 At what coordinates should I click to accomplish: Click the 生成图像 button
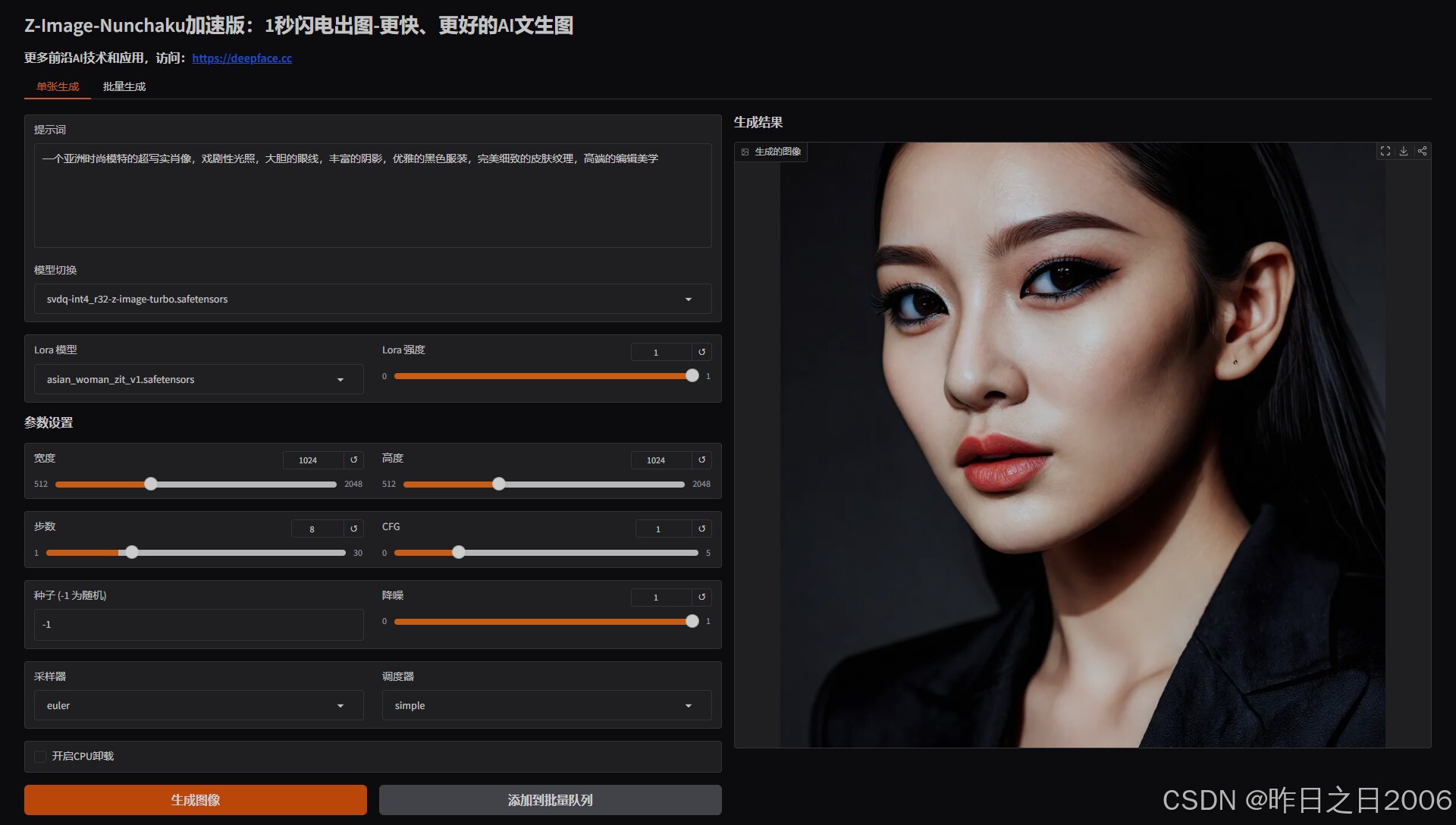[195, 800]
